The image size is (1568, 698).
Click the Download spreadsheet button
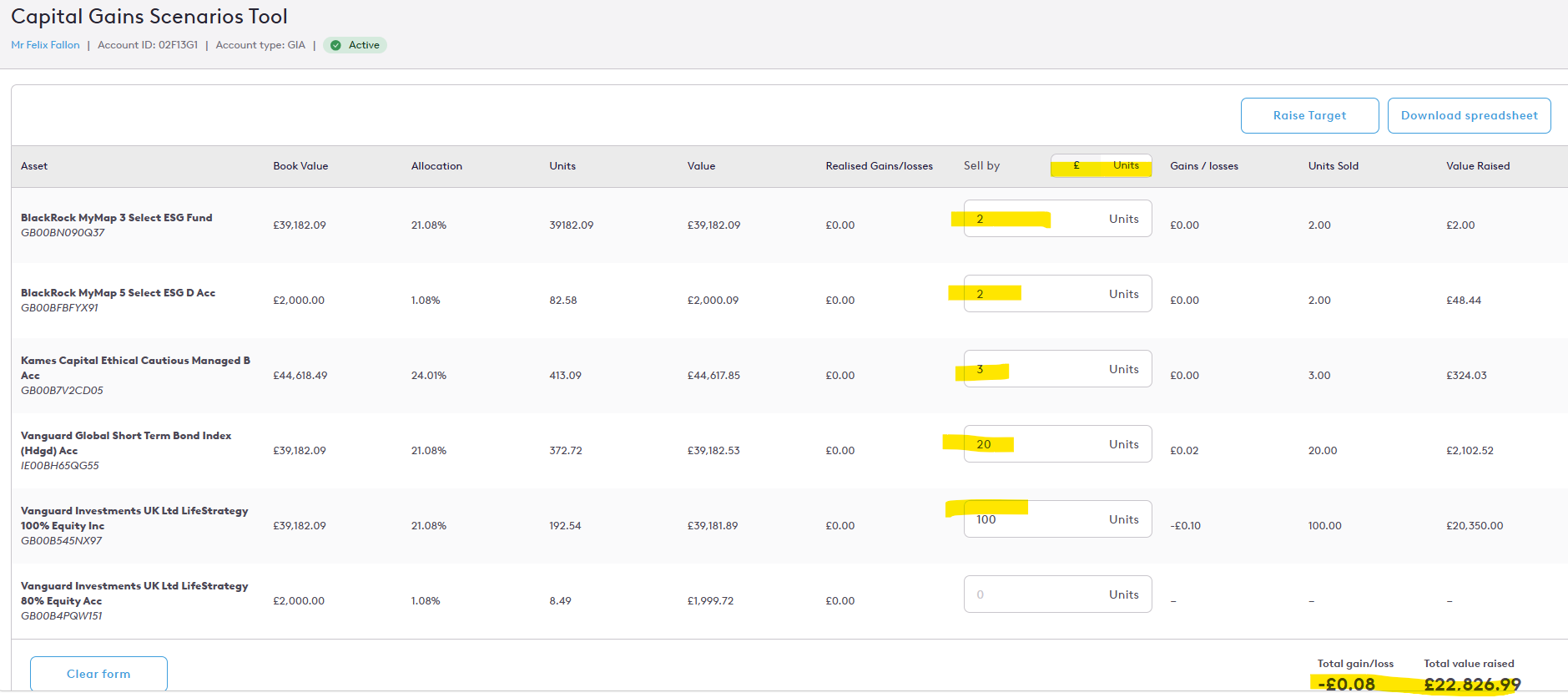click(x=1469, y=115)
